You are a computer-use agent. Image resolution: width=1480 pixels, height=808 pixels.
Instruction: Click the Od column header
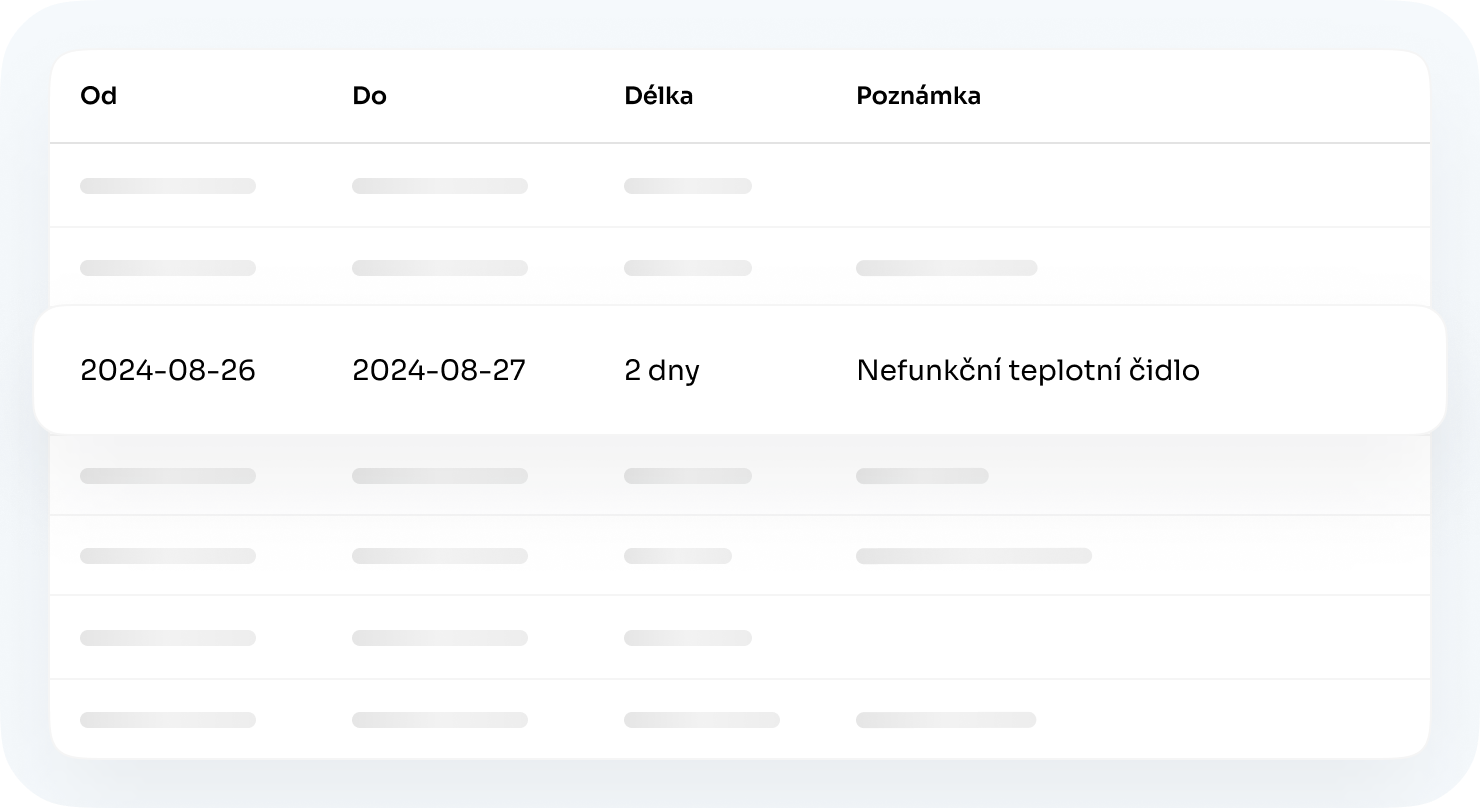tap(97, 95)
